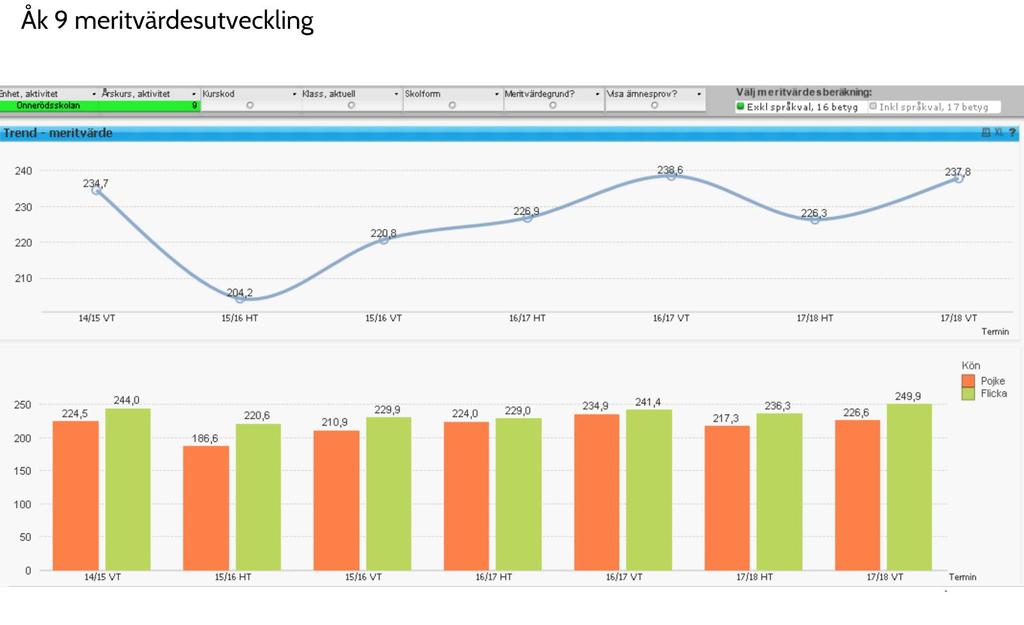The width and height of the screenshot is (1024, 625).
Task: Open Enhet, aktivitet filter dropdown
Action: [94, 94]
